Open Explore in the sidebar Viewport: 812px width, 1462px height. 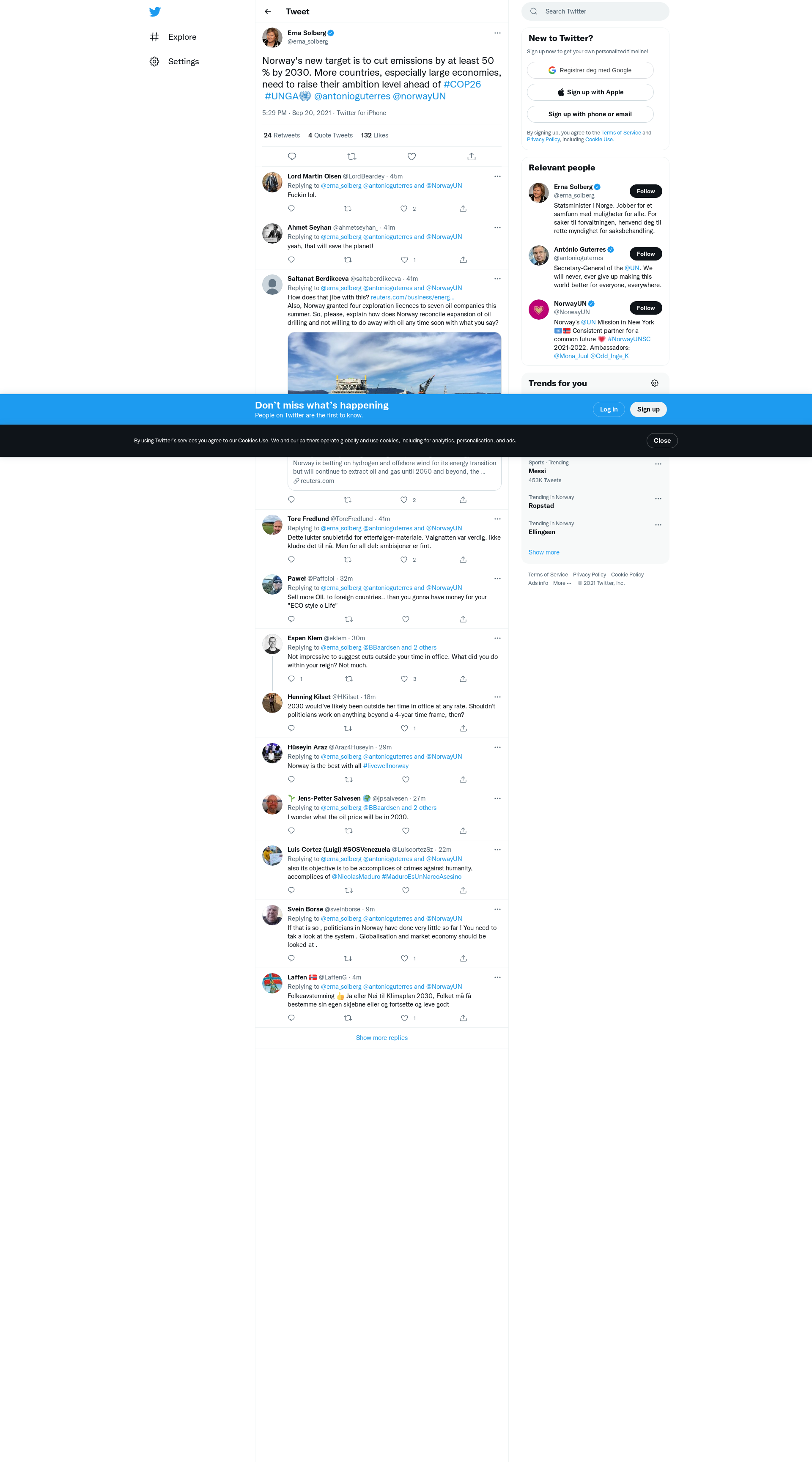click(181, 37)
